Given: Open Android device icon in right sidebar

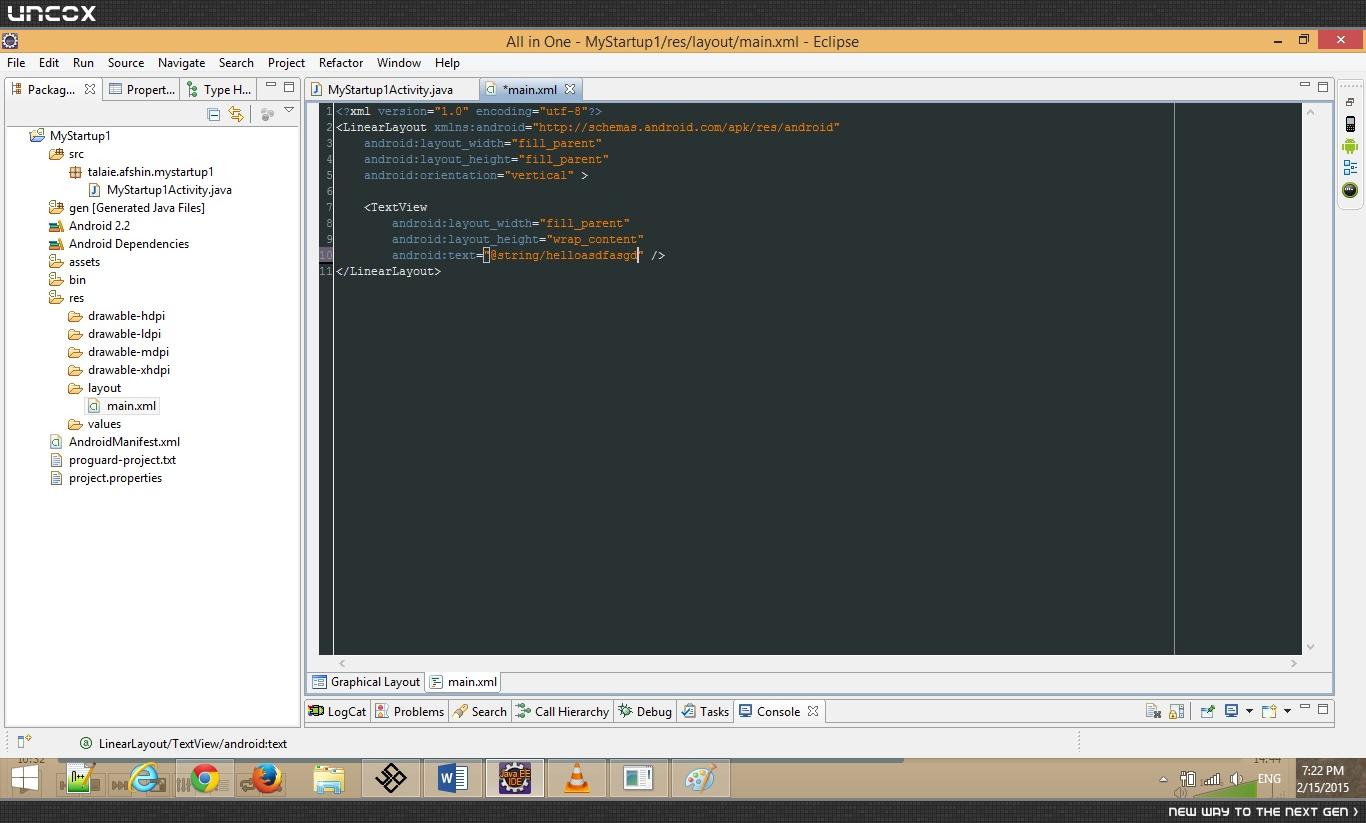Looking at the screenshot, I should [x=1350, y=125].
